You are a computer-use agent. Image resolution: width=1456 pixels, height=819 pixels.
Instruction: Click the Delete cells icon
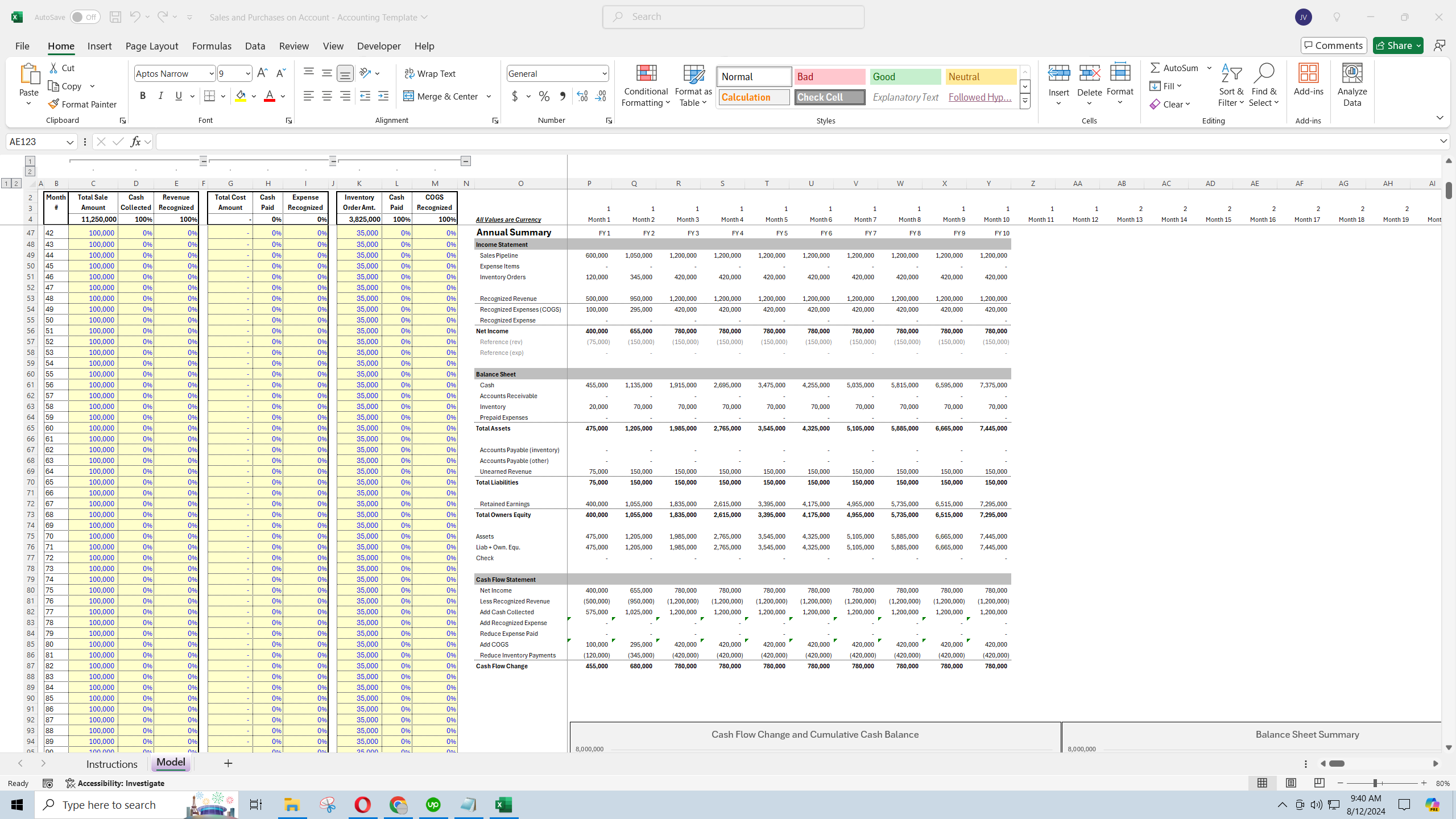(x=1090, y=73)
